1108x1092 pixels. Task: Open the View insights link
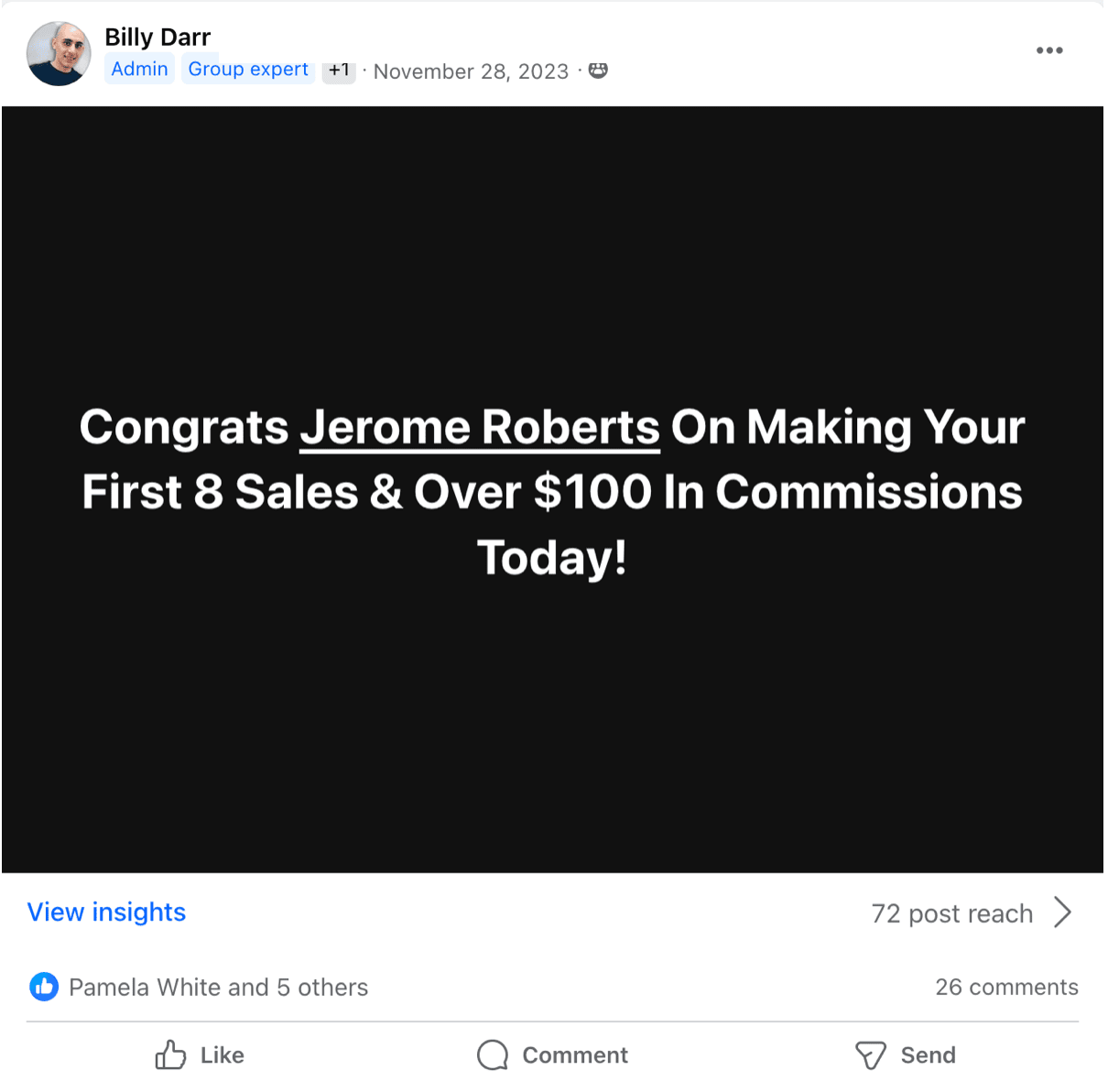(106, 912)
